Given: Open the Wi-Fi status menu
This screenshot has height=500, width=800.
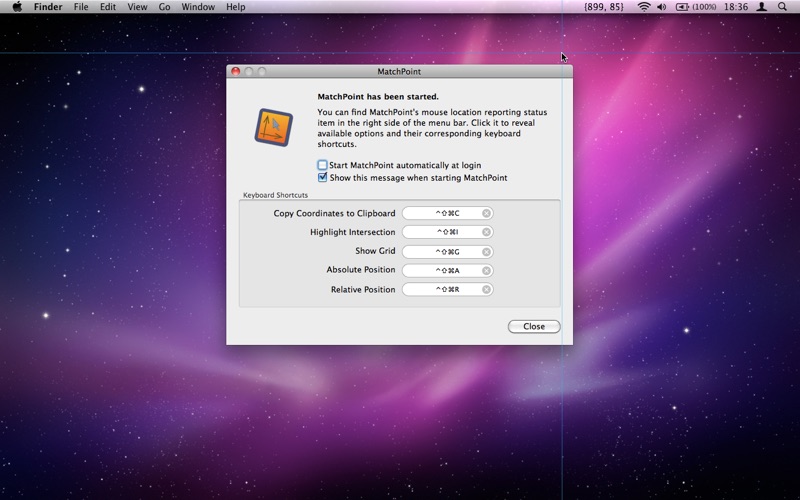Looking at the screenshot, I should pos(643,7).
